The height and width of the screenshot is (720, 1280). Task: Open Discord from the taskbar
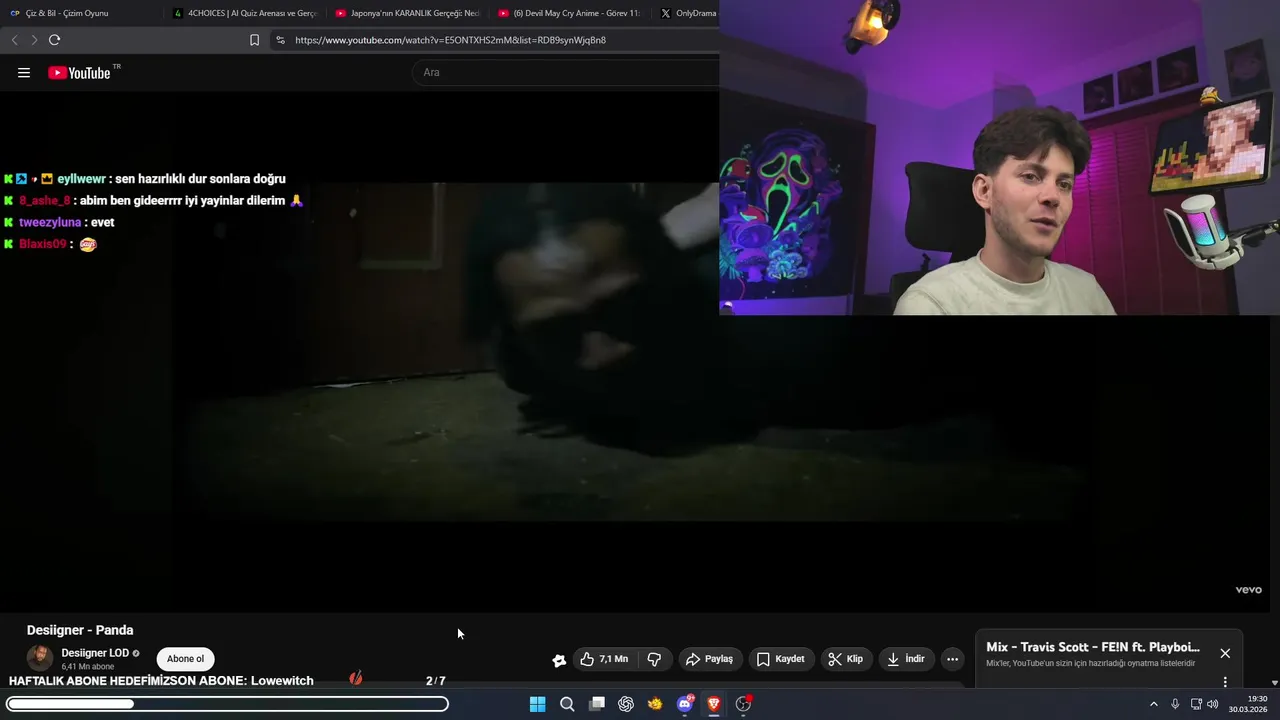[x=685, y=704]
